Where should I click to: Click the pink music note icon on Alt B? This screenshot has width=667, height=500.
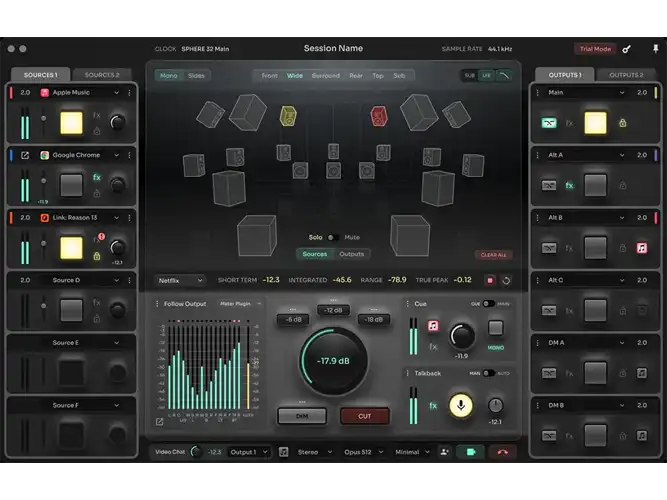[642, 248]
